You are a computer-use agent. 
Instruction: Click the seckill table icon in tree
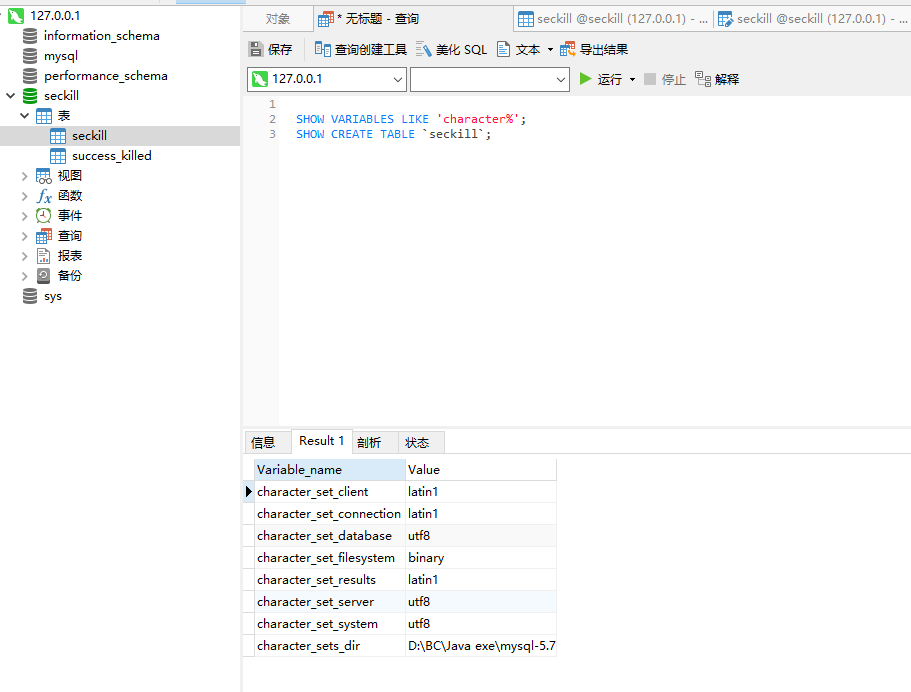coord(58,136)
